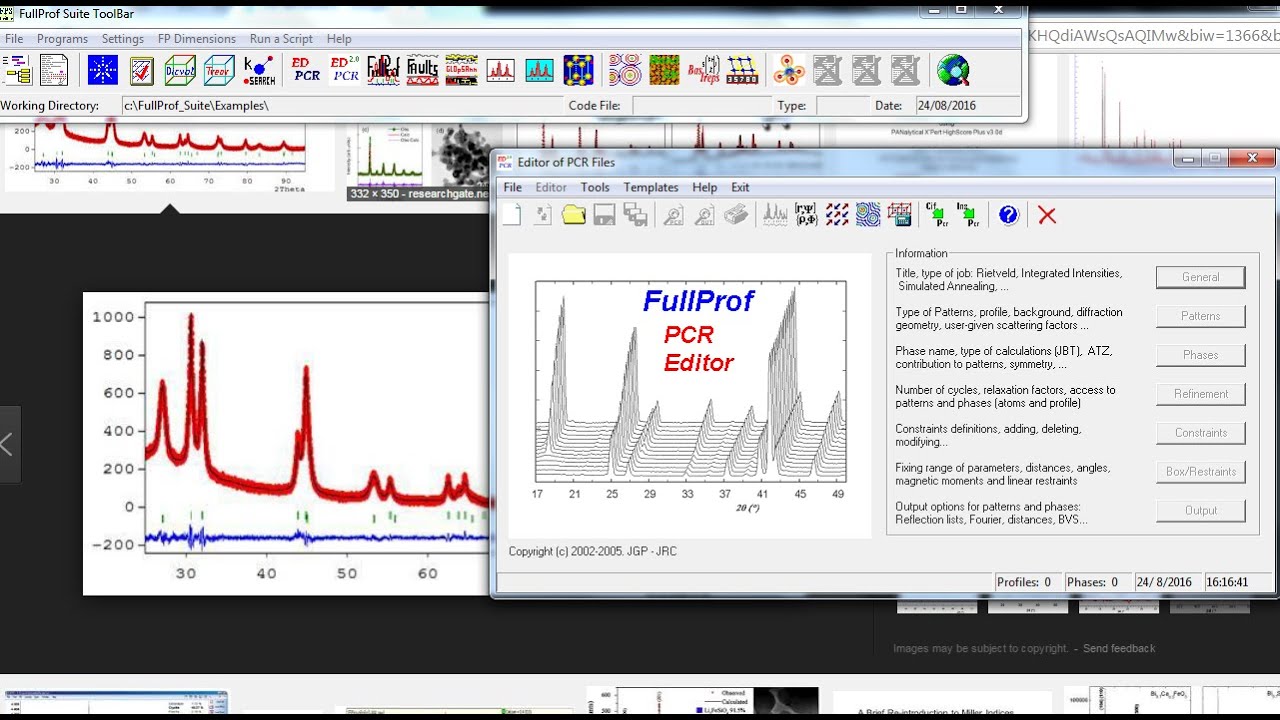The image size is (1280, 720).
Task: Close the editor with the red X toolbar icon
Action: tap(1047, 215)
